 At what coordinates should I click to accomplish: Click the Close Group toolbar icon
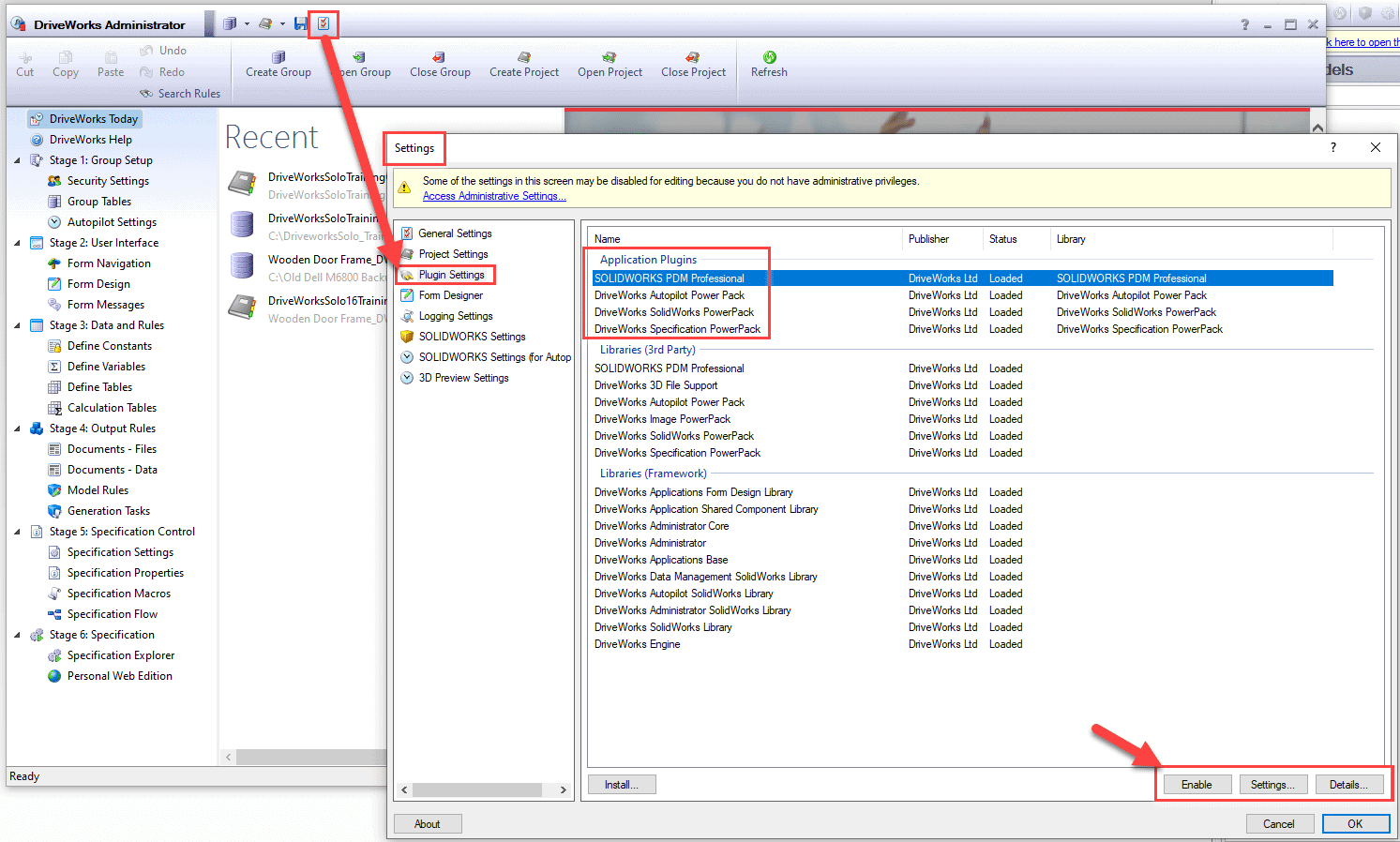(x=440, y=57)
